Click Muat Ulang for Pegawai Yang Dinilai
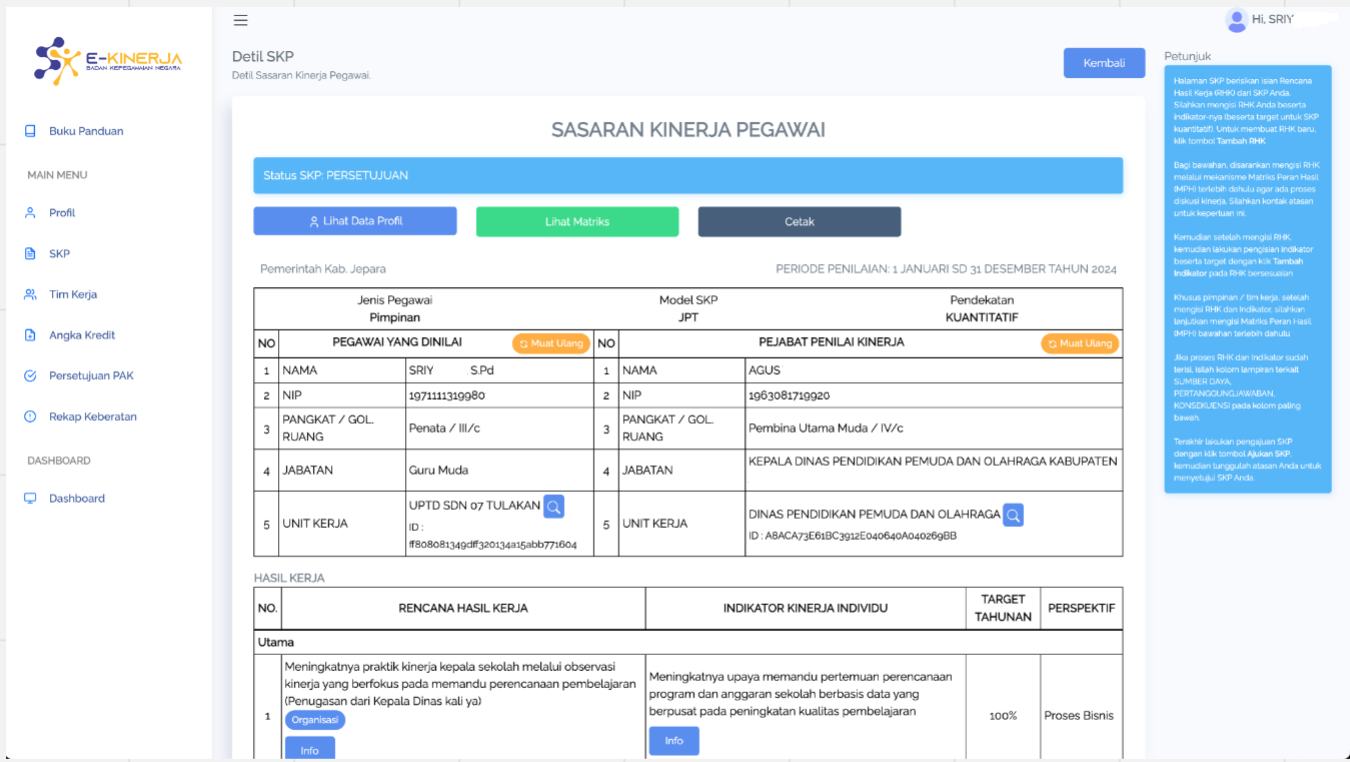1350x762 pixels. coord(551,343)
